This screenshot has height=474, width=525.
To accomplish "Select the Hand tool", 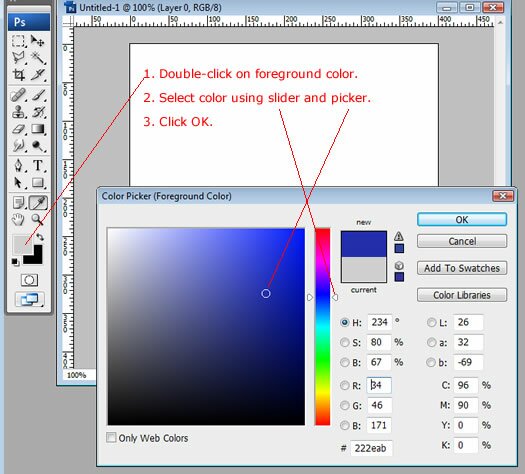I will (18, 220).
